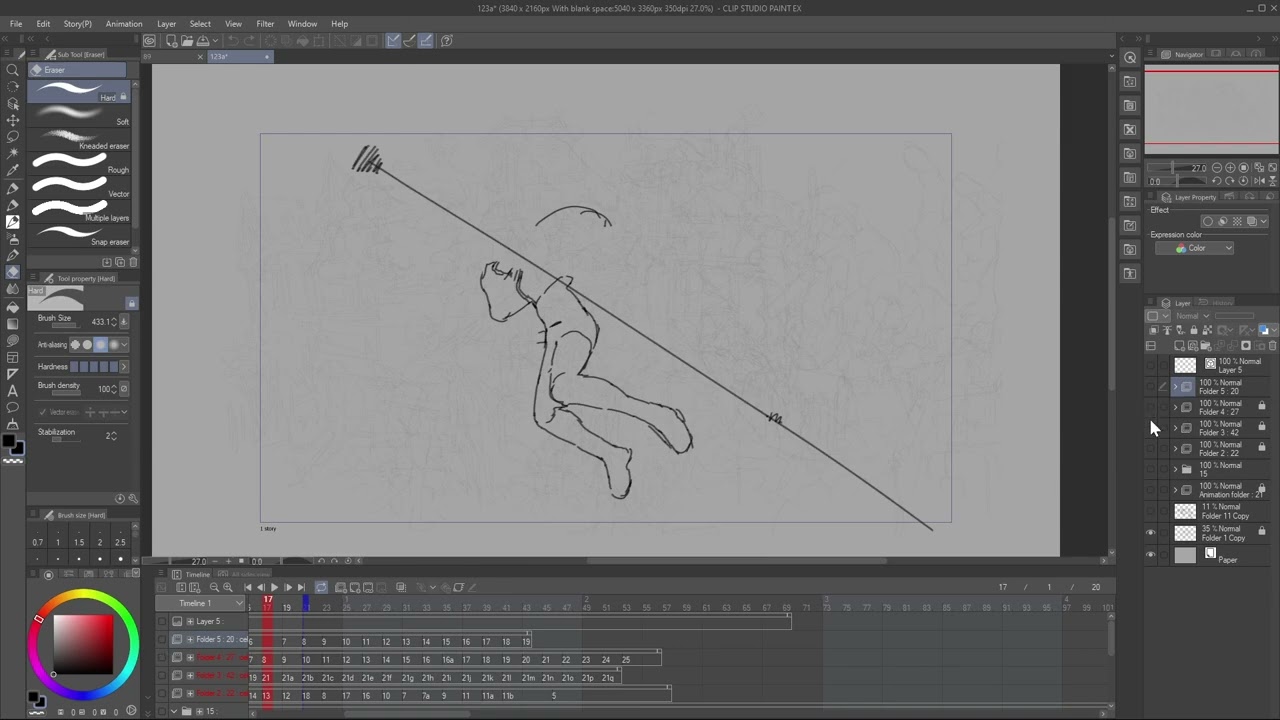1280x720 pixels.
Task: Play the animation in the timeline
Action: coord(274,588)
